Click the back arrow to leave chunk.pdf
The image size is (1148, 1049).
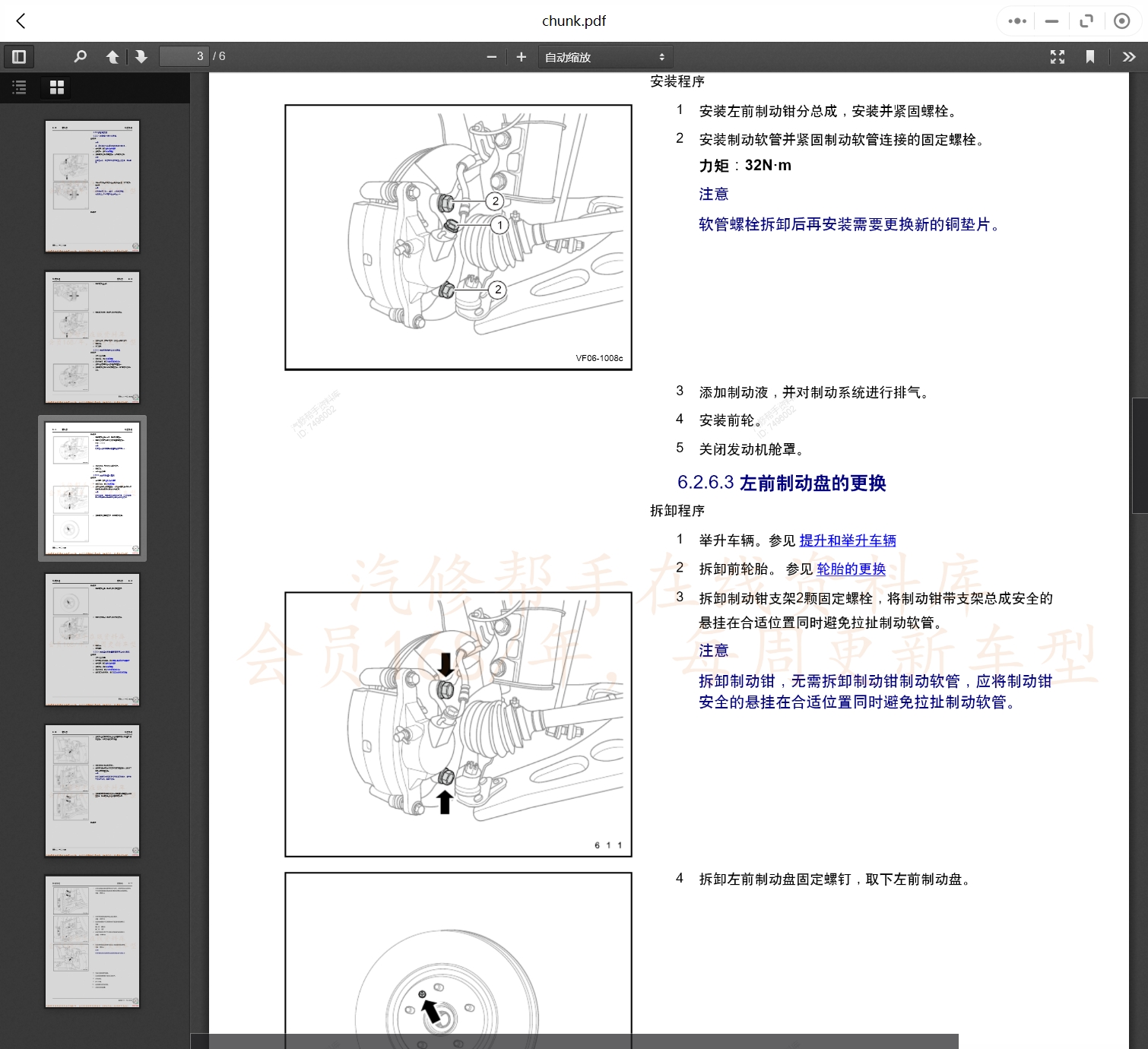(21, 21)
